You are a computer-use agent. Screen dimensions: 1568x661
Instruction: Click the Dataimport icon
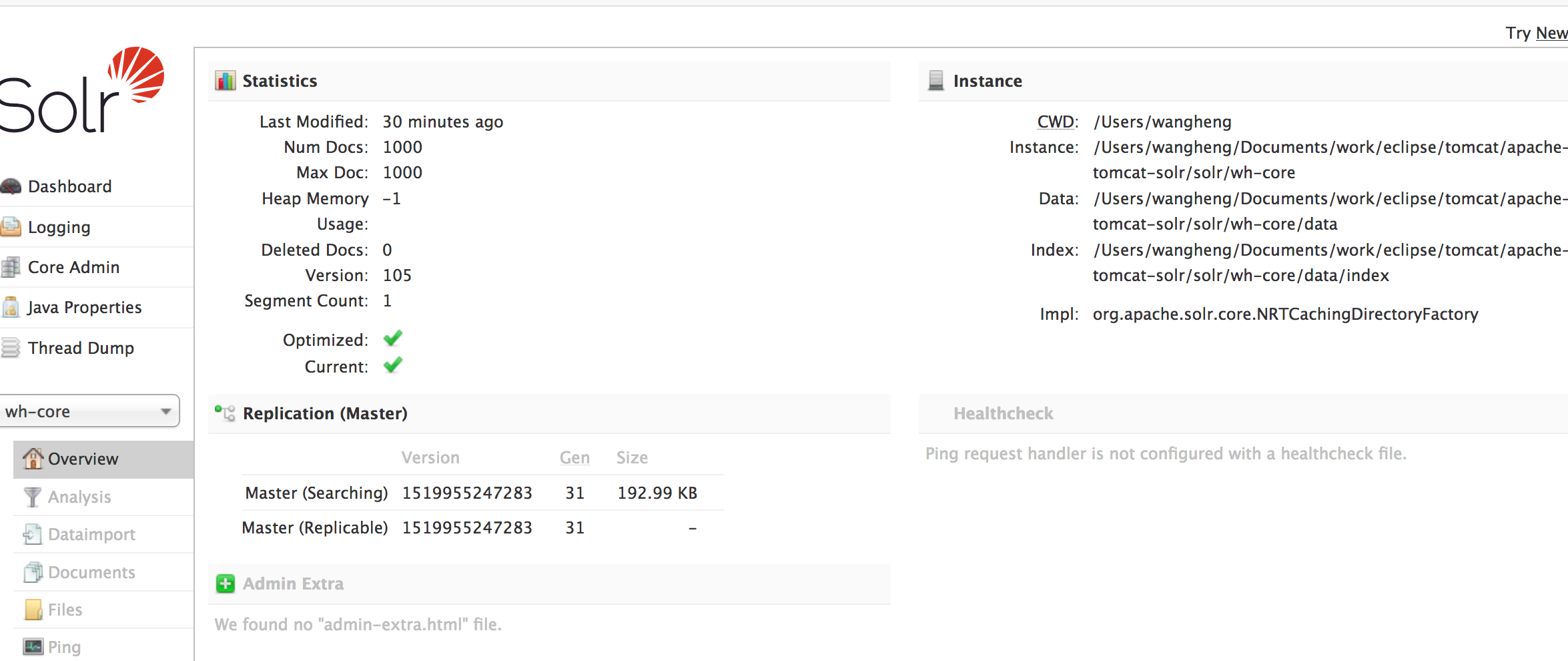(32, 534)
